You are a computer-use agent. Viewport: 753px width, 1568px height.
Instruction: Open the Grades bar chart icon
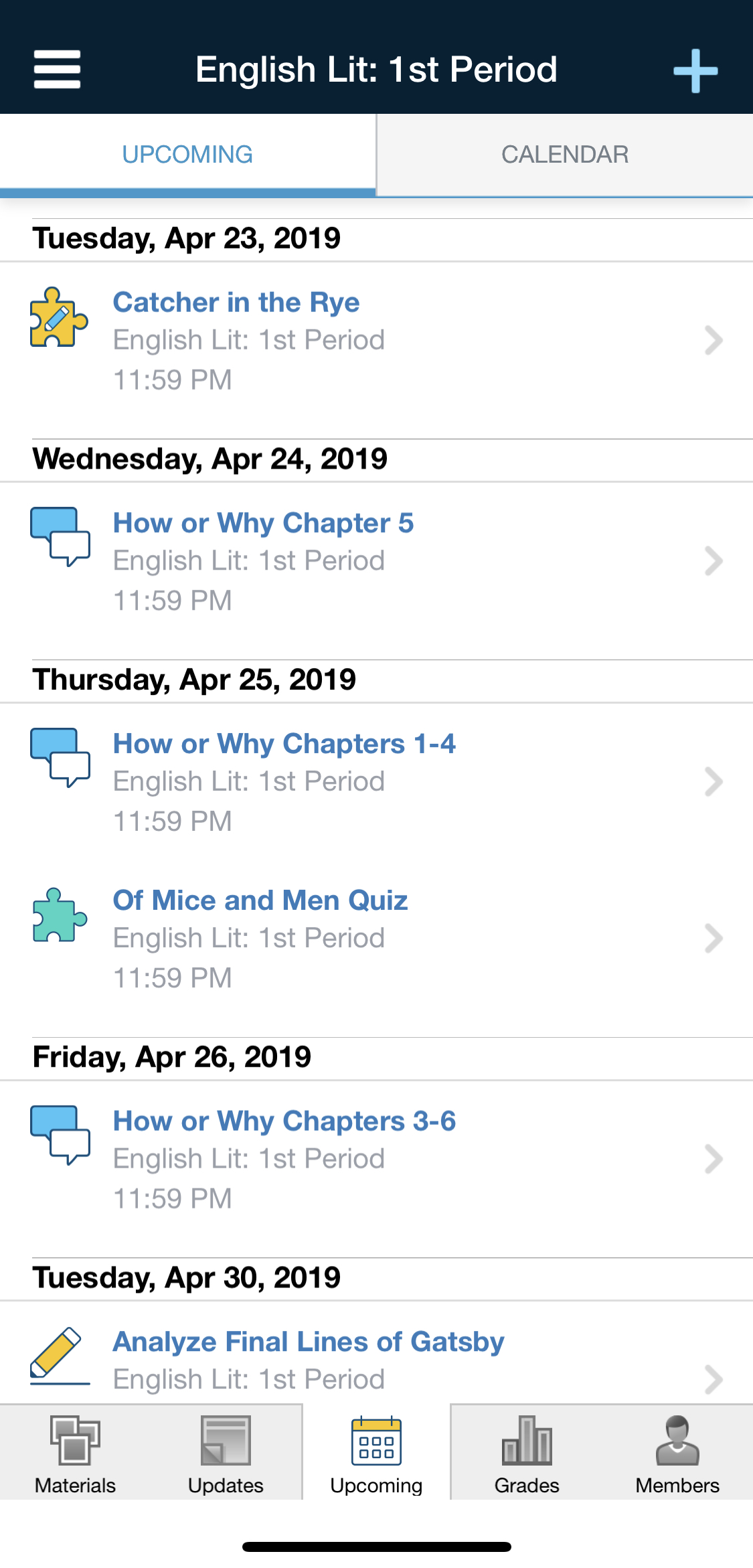[527, 1441]
